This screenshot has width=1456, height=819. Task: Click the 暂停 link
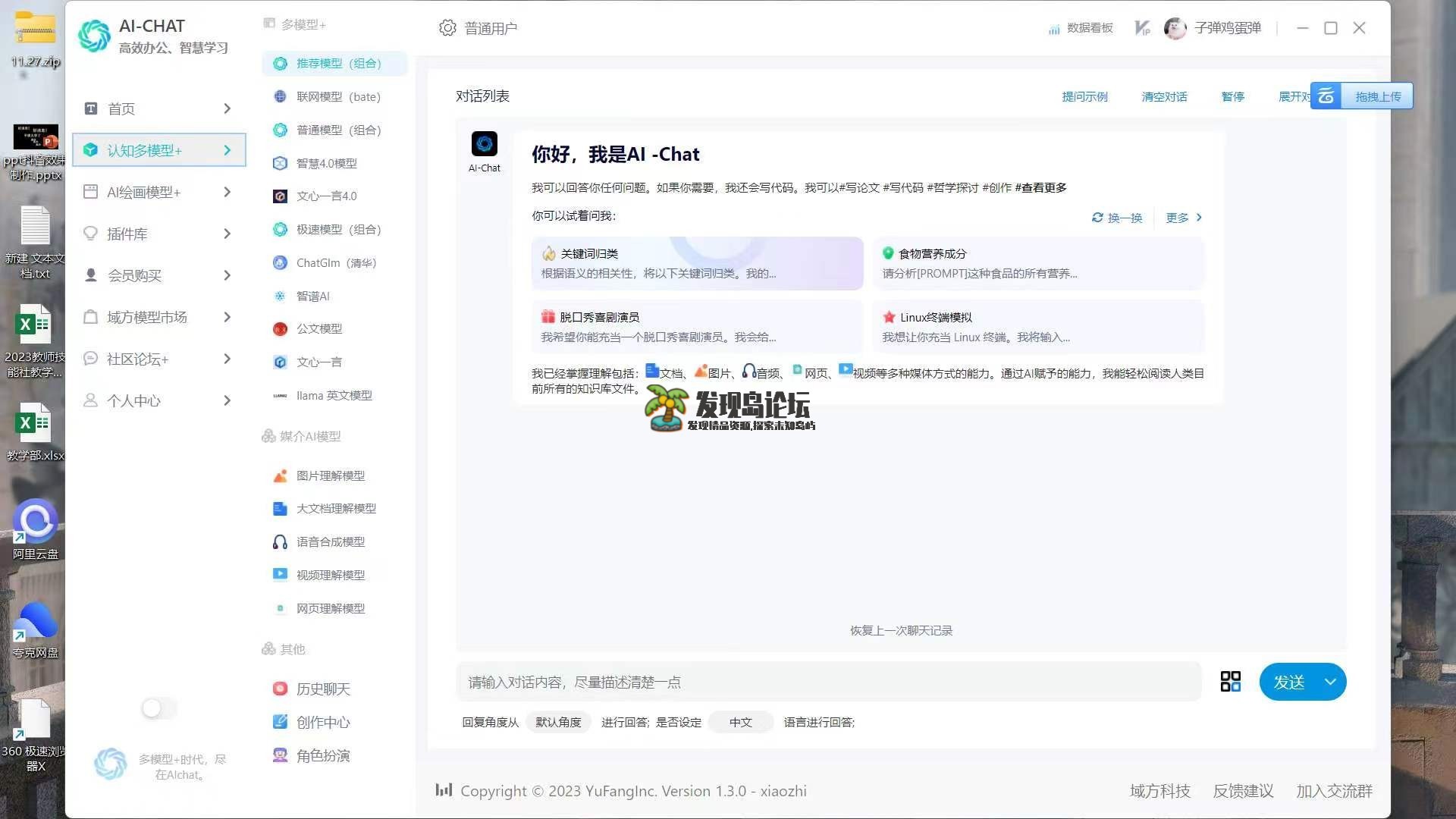click(1232, 96)
